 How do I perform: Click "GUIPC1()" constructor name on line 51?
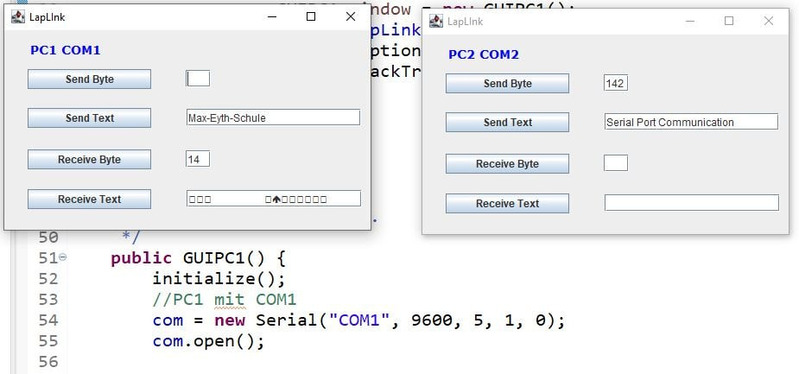click(224, 258)
